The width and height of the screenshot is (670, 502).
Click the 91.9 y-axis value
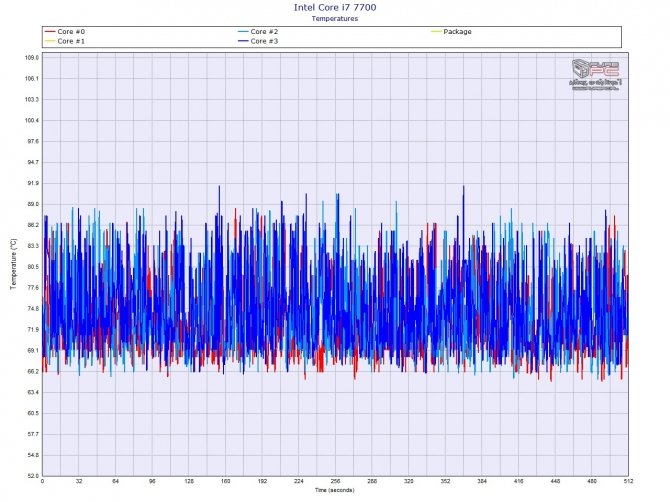coord(33,183)
